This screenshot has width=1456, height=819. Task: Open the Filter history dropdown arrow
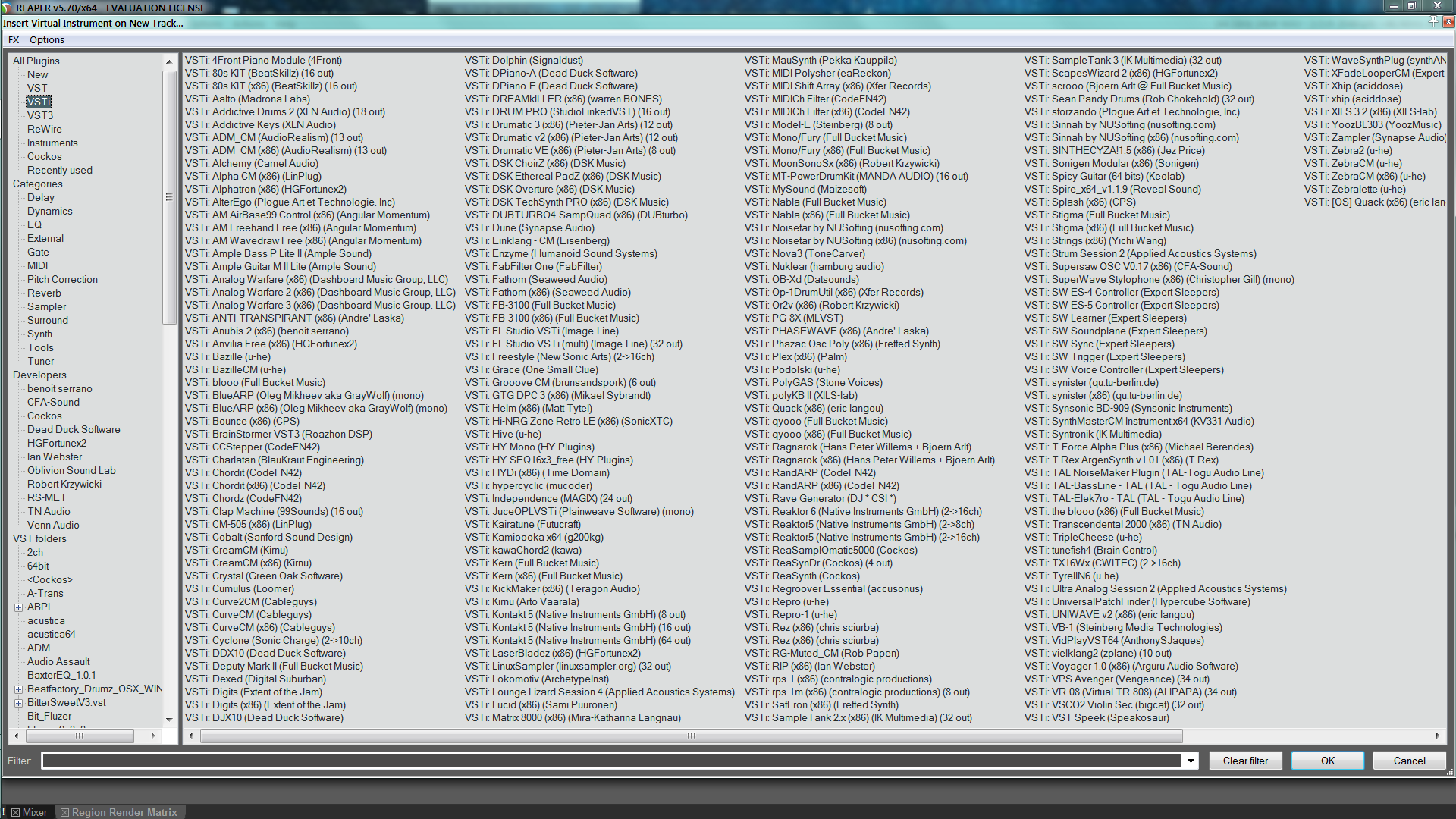1191,761
